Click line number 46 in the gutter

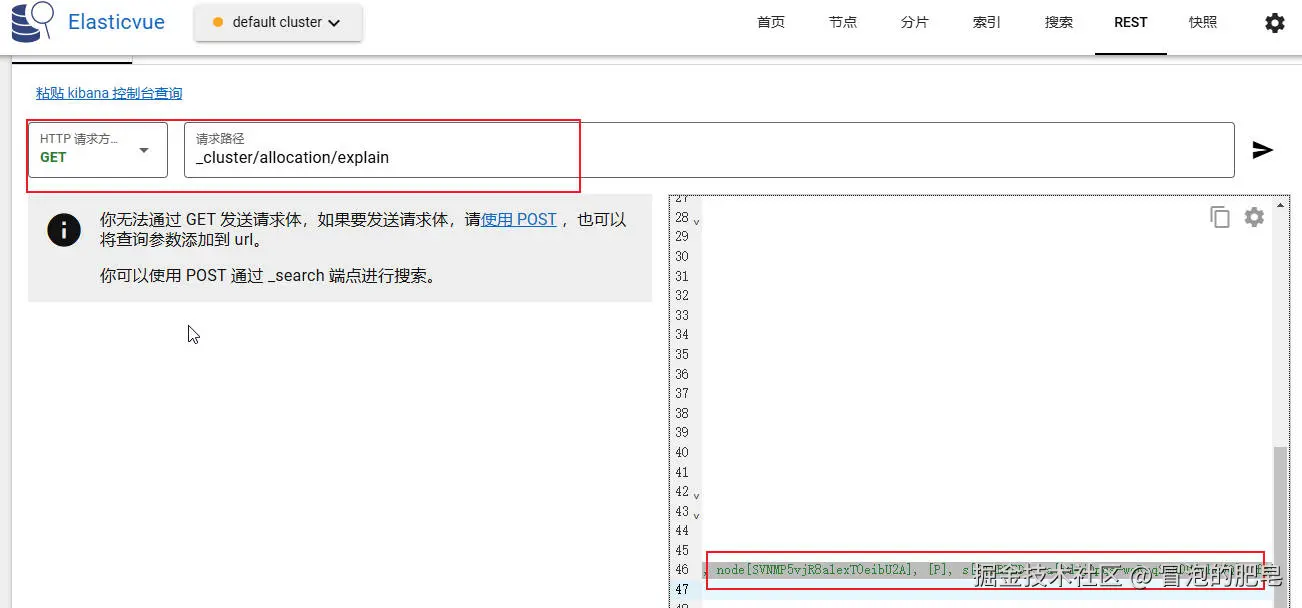point(682,570)
